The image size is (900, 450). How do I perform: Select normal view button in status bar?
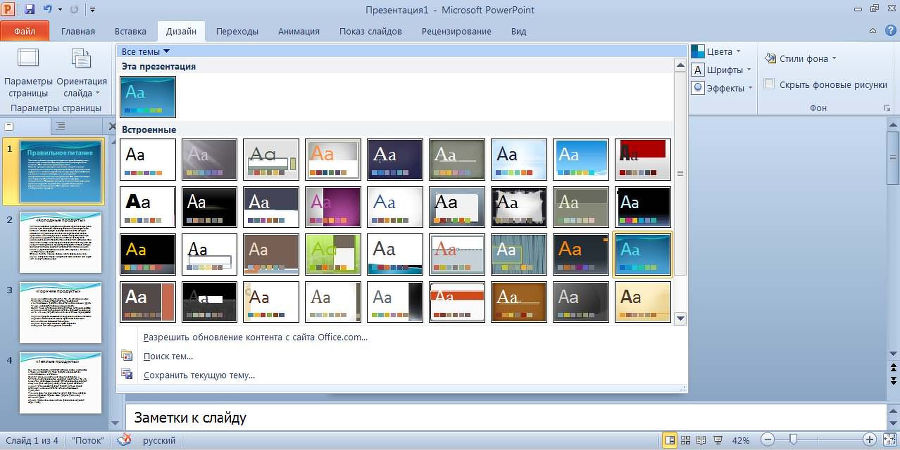pyautogui.click(x=670, y=440)
